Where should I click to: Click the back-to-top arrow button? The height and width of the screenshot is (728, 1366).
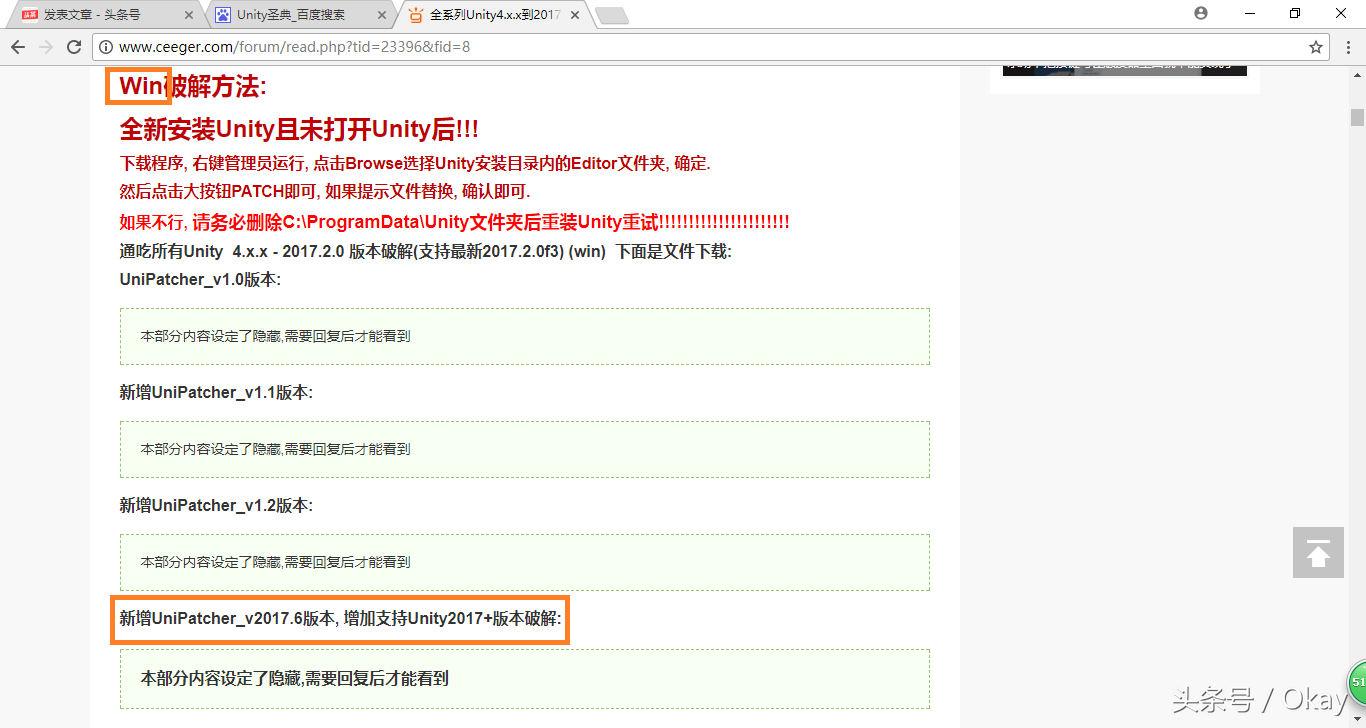[x=1318, y=552]
